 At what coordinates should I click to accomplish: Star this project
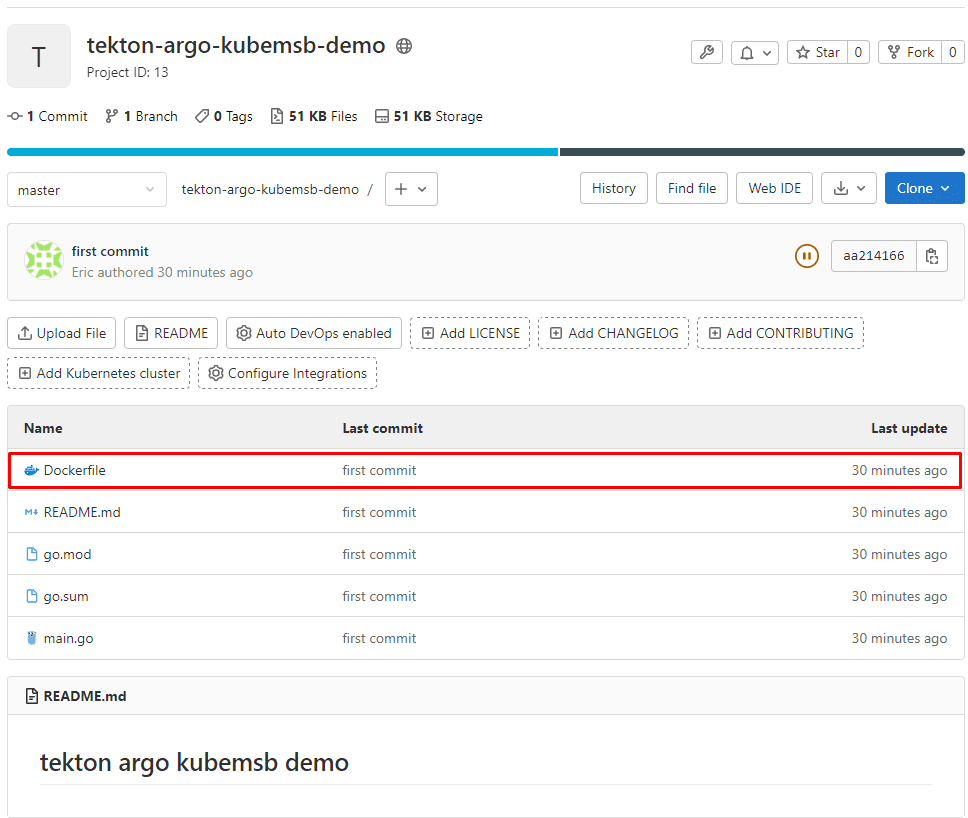click(818, 52)
